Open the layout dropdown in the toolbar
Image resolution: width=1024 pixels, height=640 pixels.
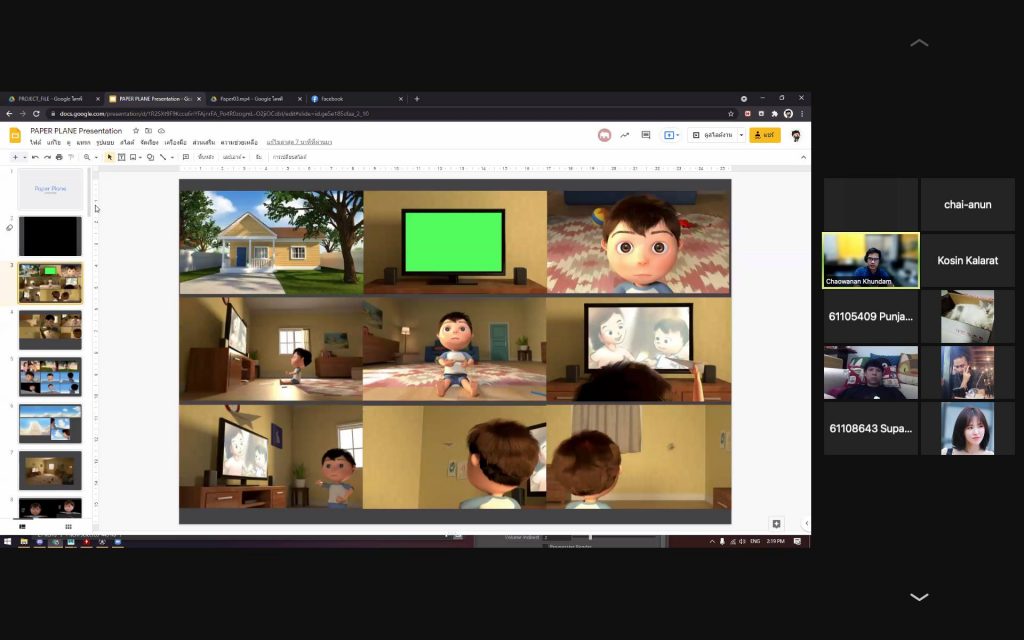coord(234,157)
